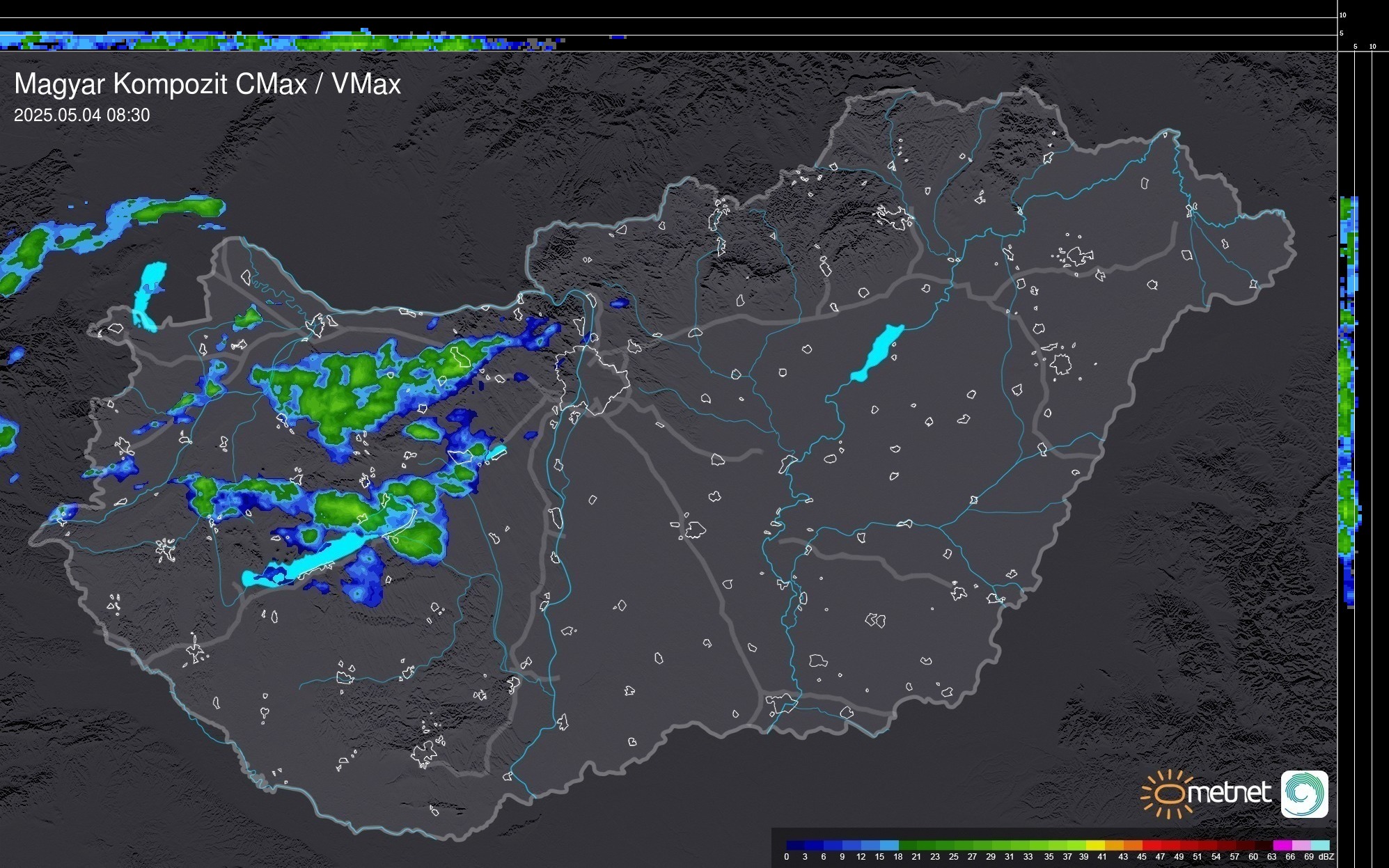
Task: Pick the orange 43 dBZ legend swatch
Action: point(1133,845)
